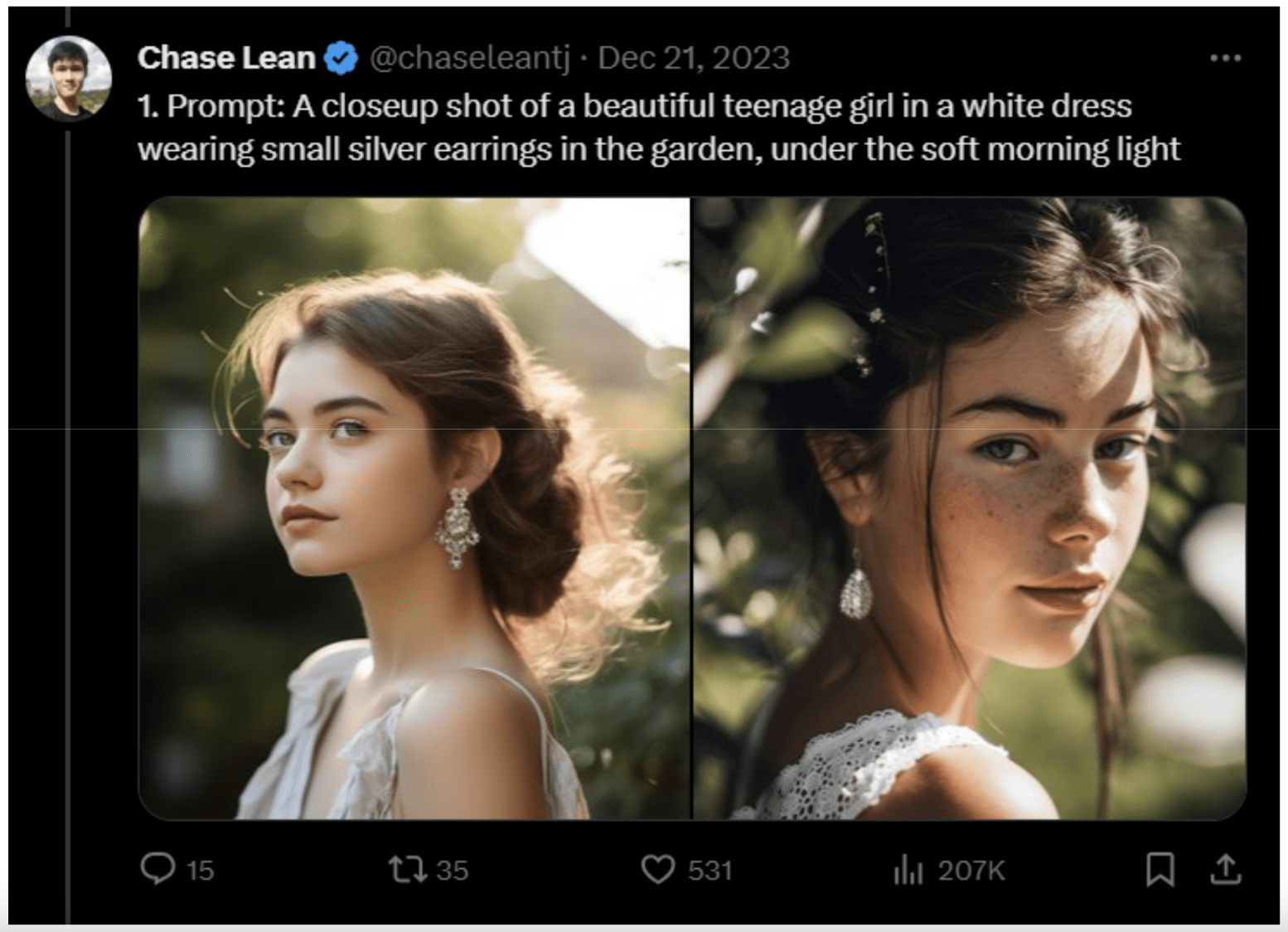Click the reply speech bubble icon
This screenshot has width=1288, height=932.
tap(157, 869)
